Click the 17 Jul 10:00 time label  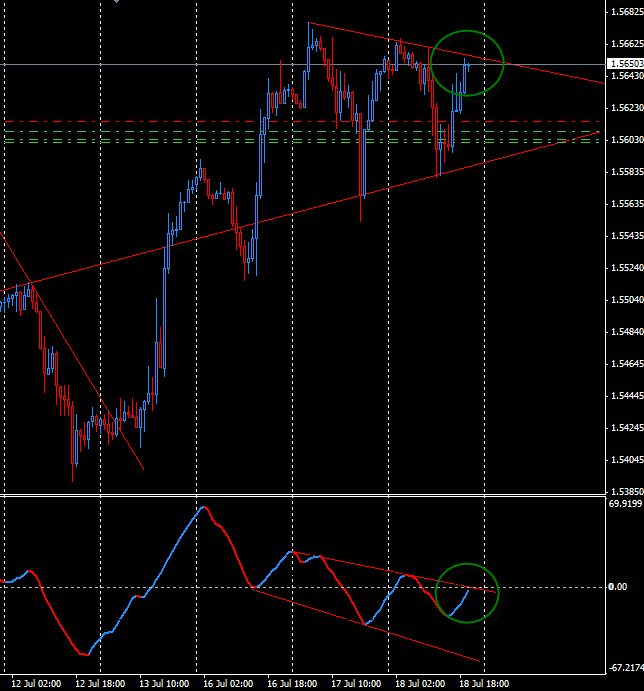(356, 684)
